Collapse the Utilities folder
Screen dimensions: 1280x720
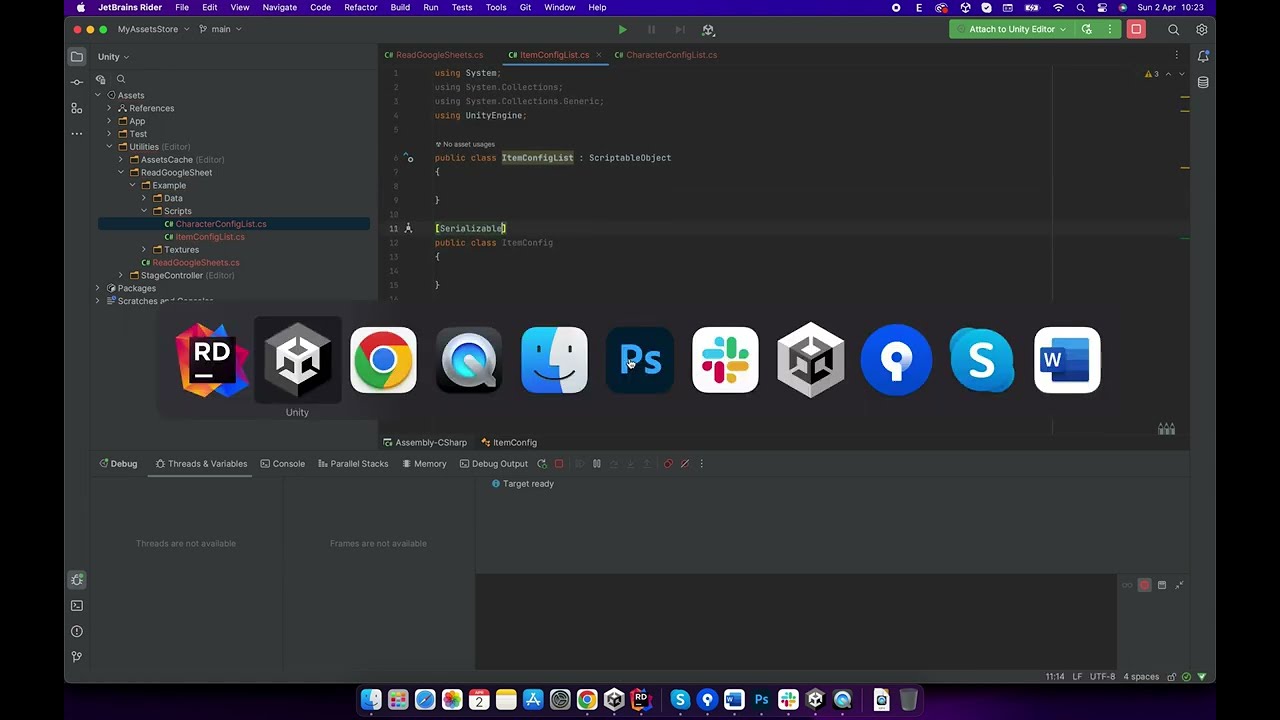tap(109, 147)
